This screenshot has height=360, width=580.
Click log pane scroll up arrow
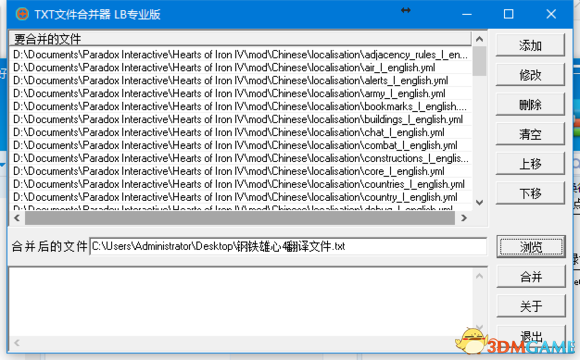(479, 276)
